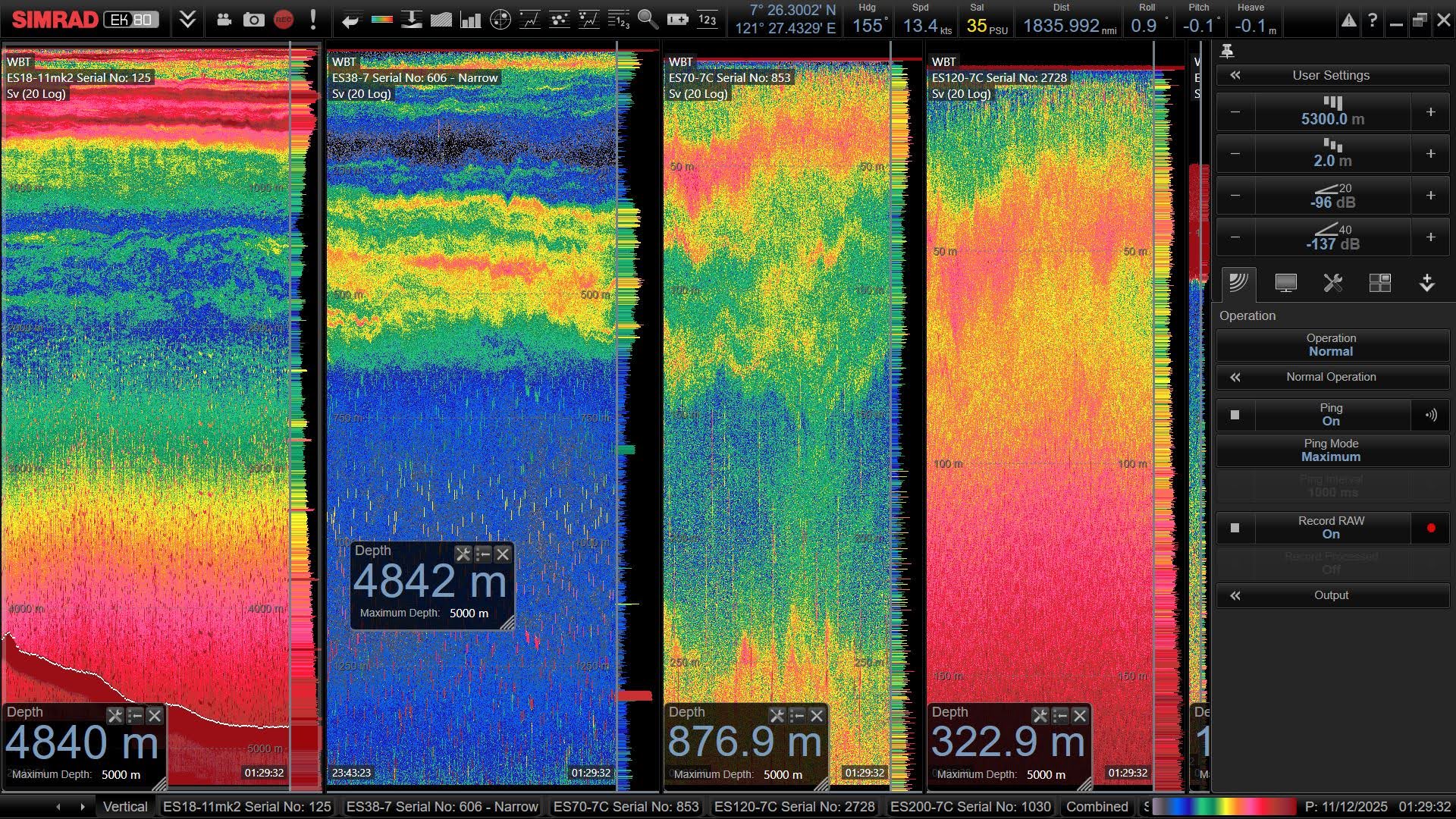Click the red REC record icon
Screen dimensions: 1456x819
(x=284, y=20)
